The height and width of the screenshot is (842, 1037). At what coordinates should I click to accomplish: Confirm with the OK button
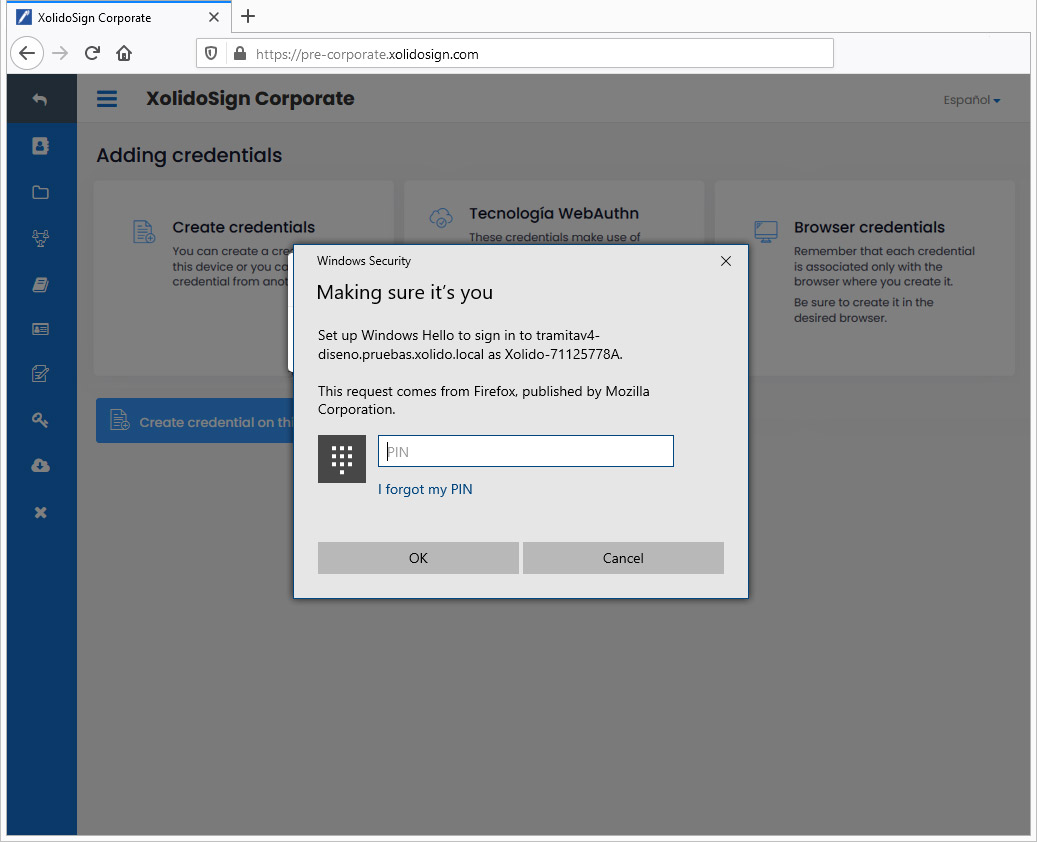(x=418, y=558)
